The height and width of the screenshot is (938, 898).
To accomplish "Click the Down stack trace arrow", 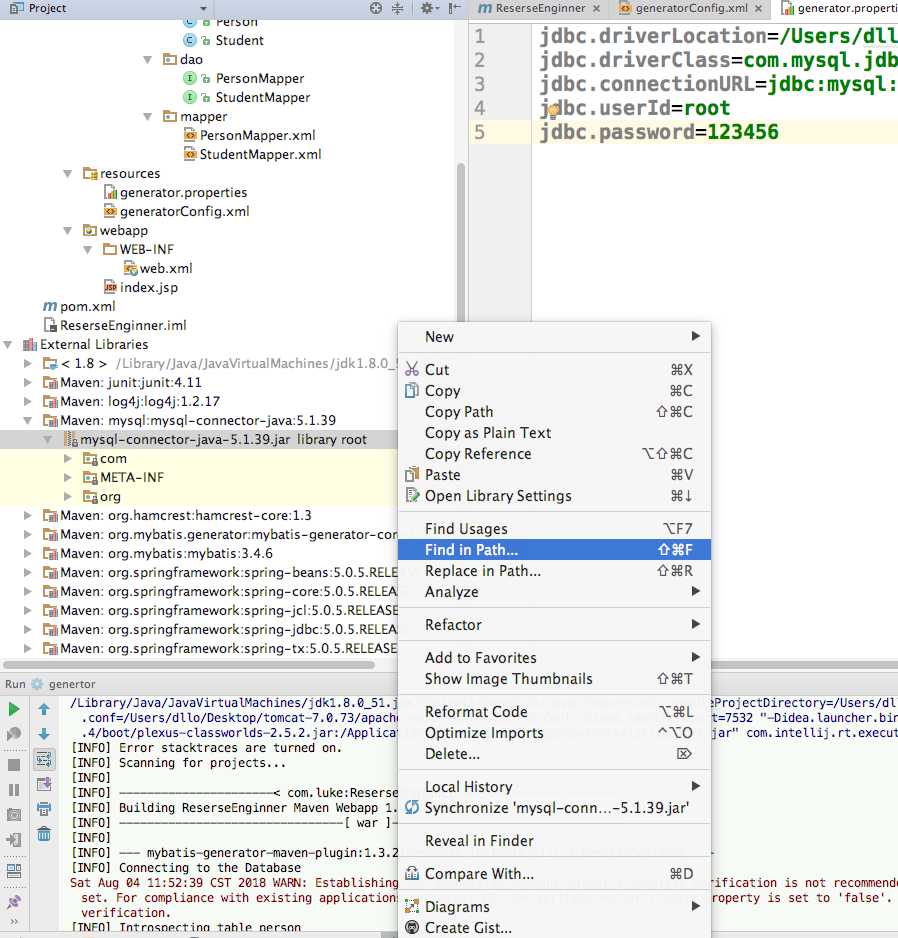I will pyautogui.click(x=44, y=734).
